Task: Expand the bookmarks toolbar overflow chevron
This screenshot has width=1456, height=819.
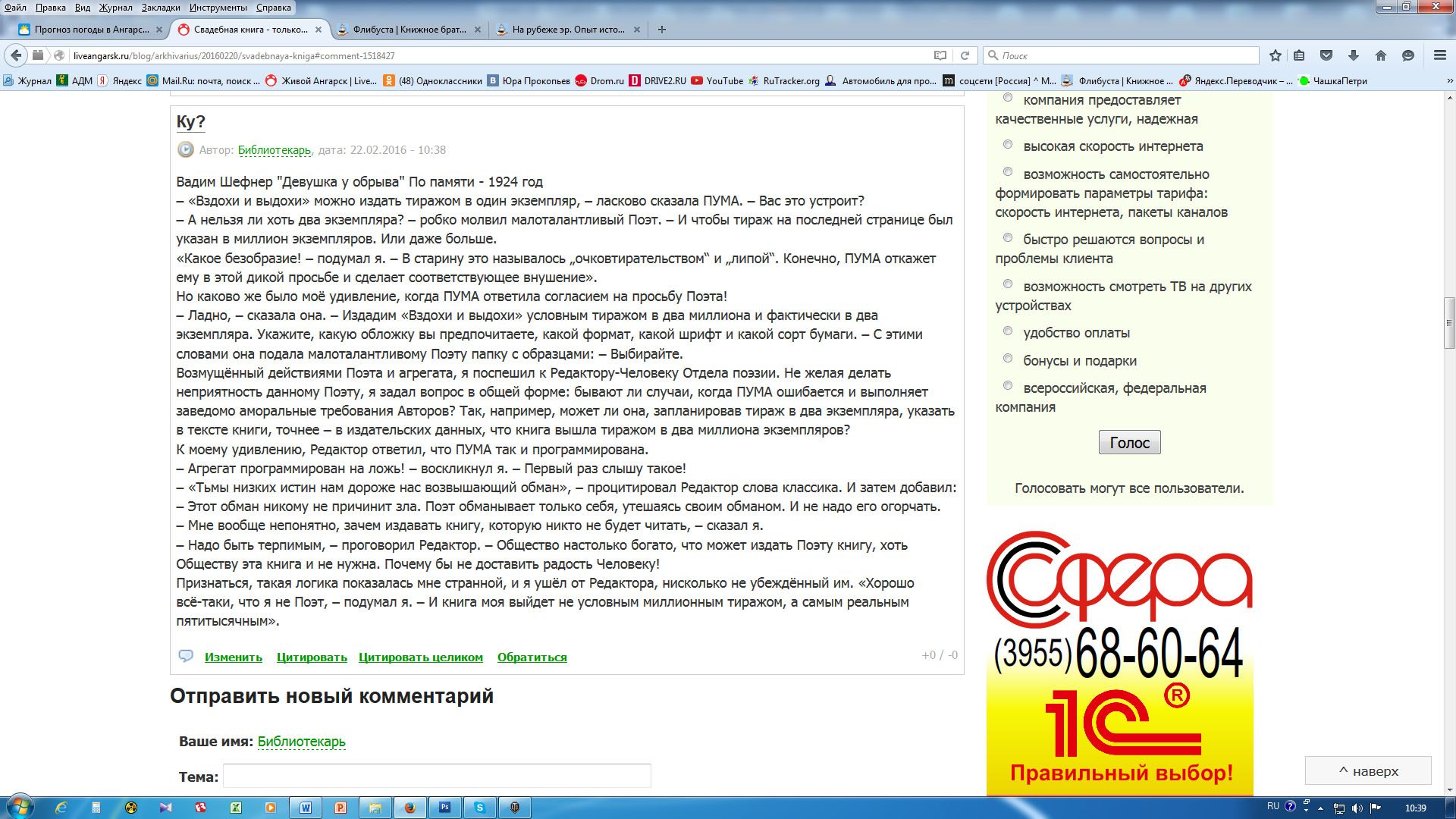Action: (x=1449, y=81)
